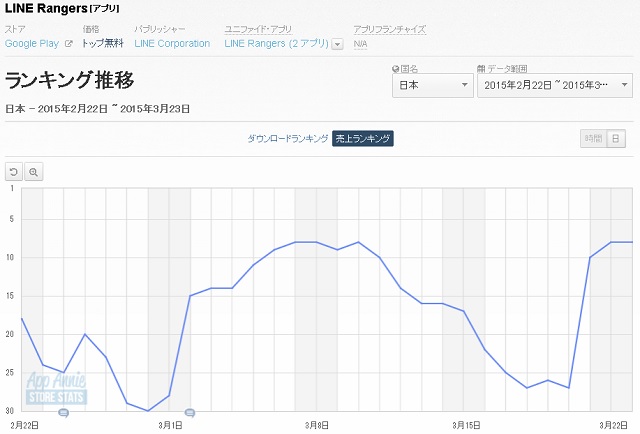Switch to 売上ランキング view
Screen dimensions: 640x434
pyautogui.click(x=363, y=138)
